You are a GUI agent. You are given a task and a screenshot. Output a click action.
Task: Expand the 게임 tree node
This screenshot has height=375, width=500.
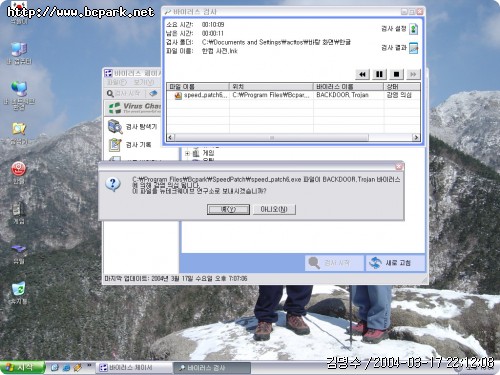(x=187, y=153)
